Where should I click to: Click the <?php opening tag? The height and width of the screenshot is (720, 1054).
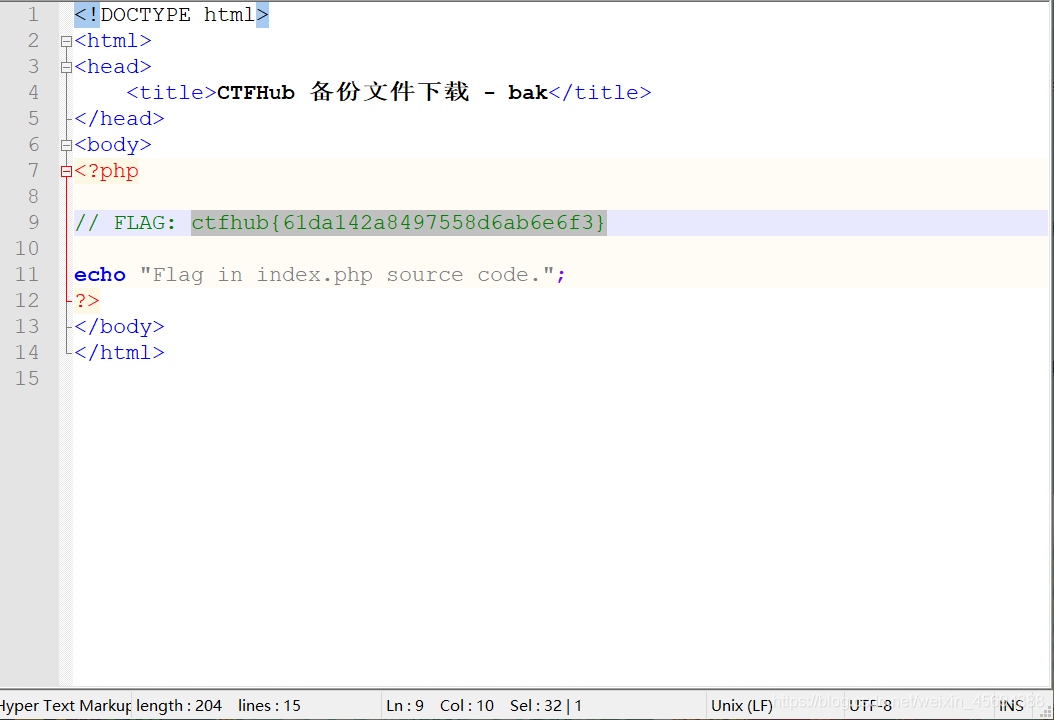[106, 171]
